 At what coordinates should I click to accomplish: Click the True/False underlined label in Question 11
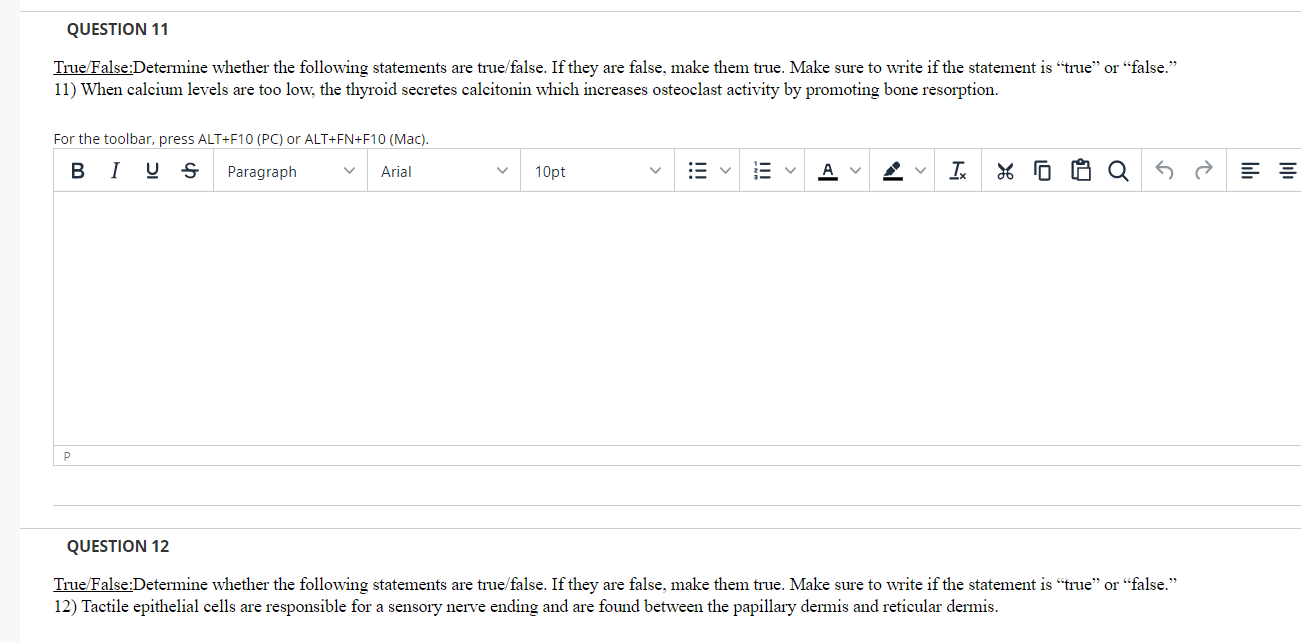93,68
